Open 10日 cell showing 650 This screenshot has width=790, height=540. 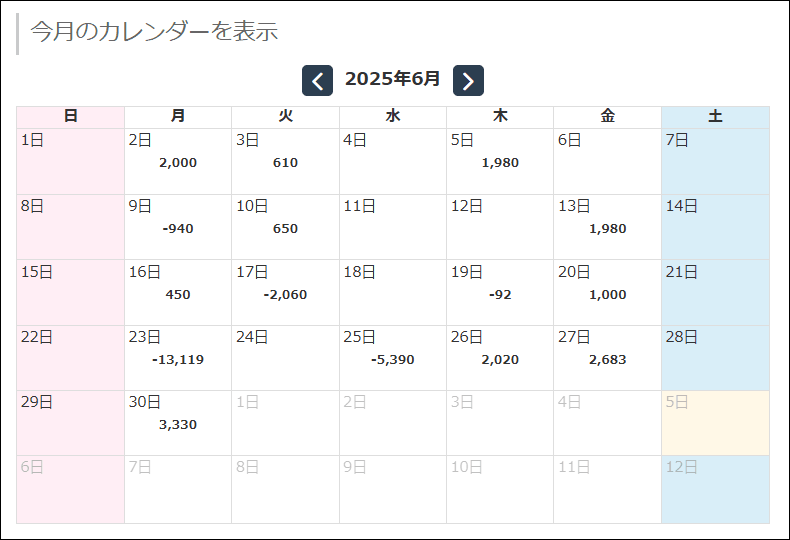click(285, 227)
